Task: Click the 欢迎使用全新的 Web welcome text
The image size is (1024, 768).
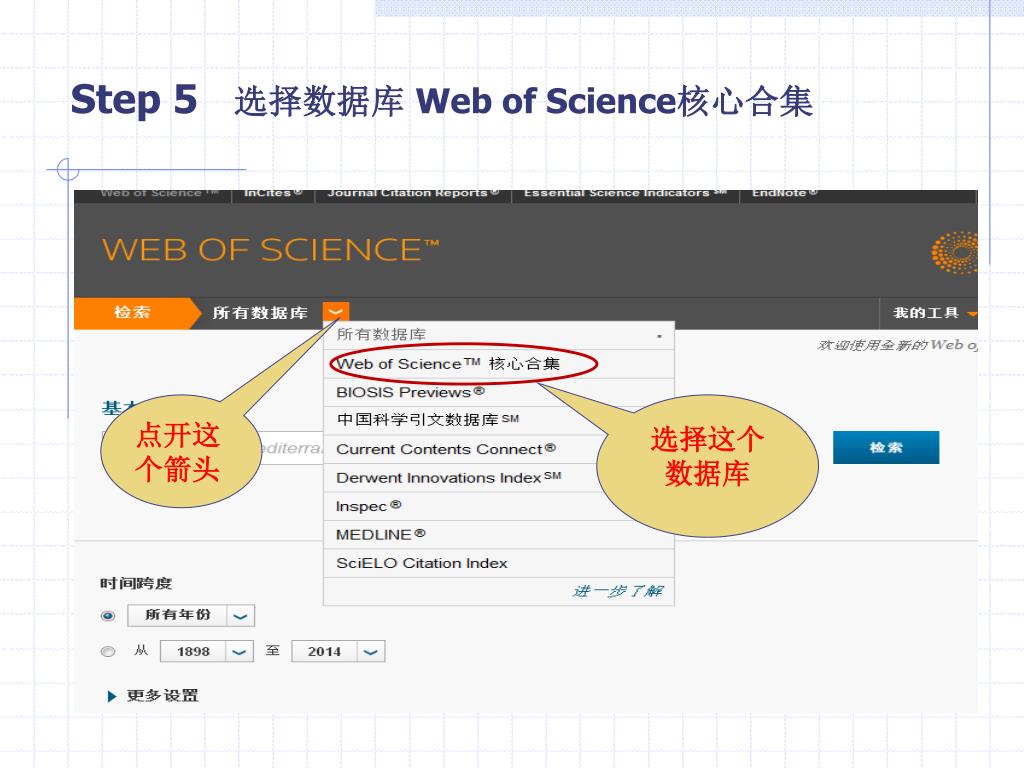Action: [x=897, y=345]
